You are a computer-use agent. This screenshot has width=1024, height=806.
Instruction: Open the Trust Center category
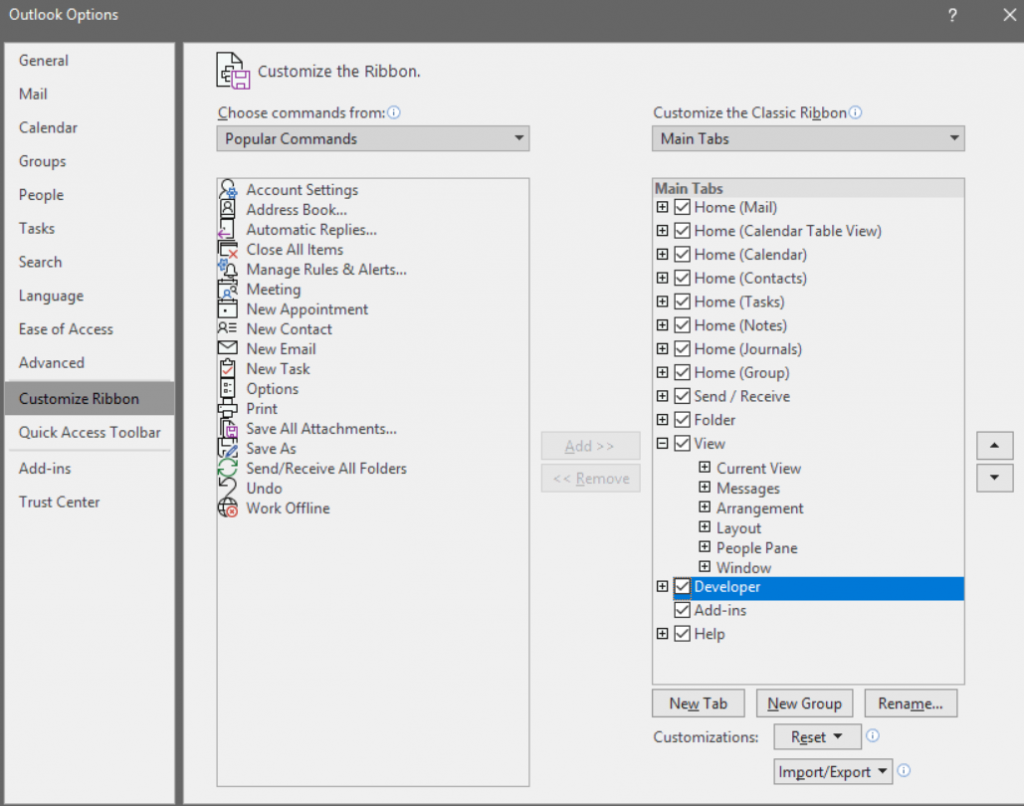pos(89,502)
